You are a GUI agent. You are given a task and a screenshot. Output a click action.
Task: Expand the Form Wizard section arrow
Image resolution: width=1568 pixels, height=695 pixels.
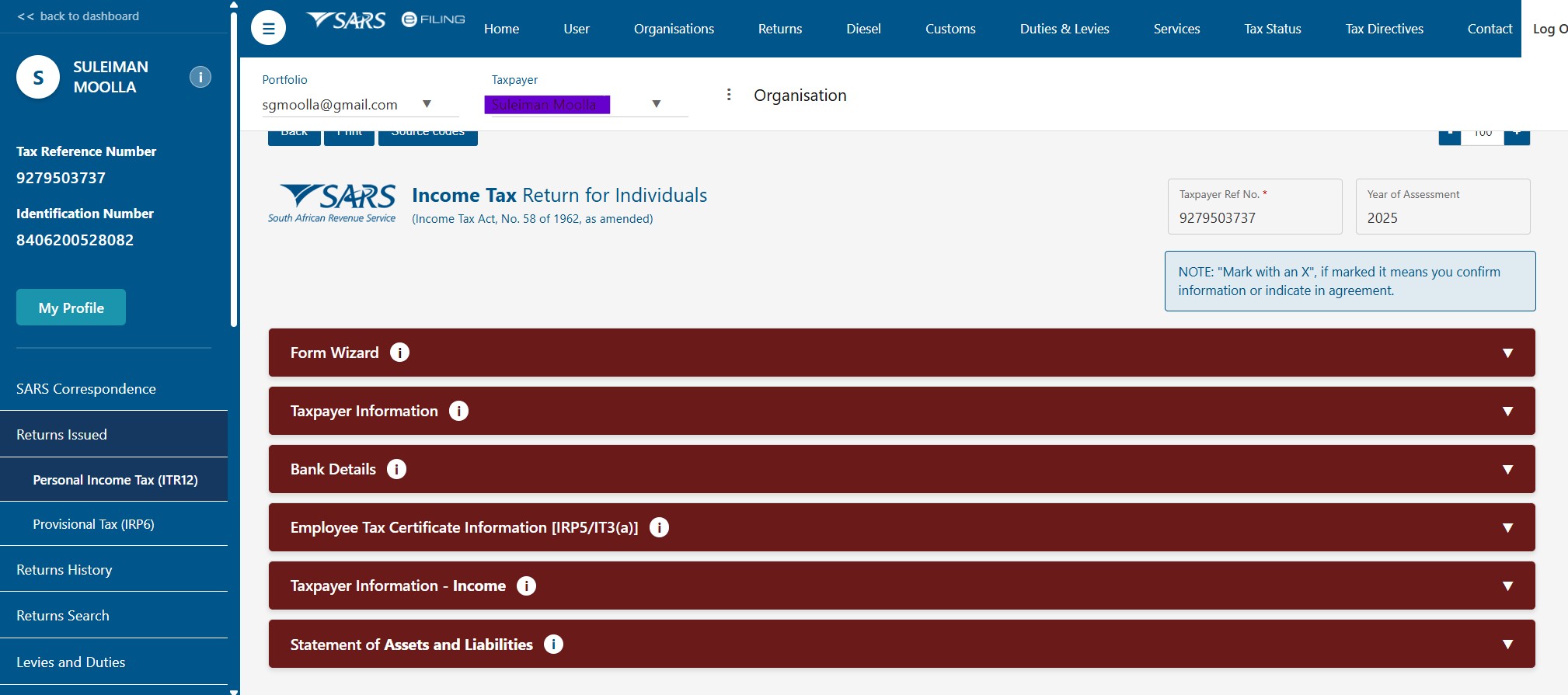[x=1507, y=353]
